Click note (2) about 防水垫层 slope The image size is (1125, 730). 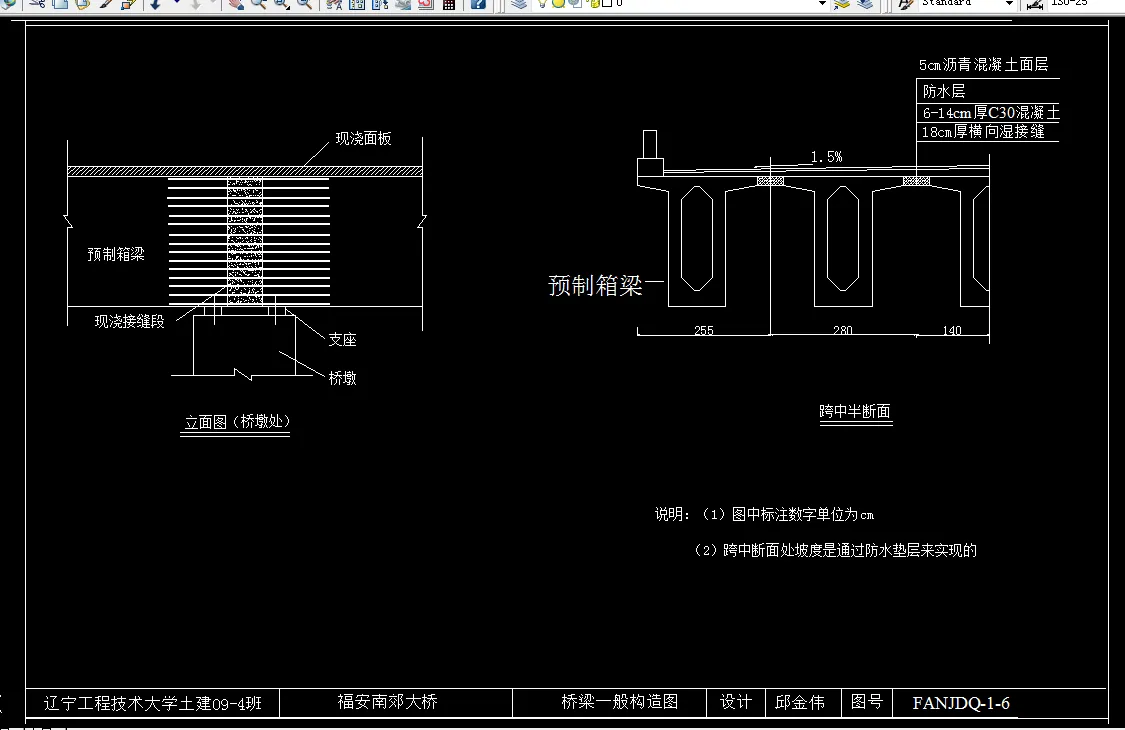(834, 551)
